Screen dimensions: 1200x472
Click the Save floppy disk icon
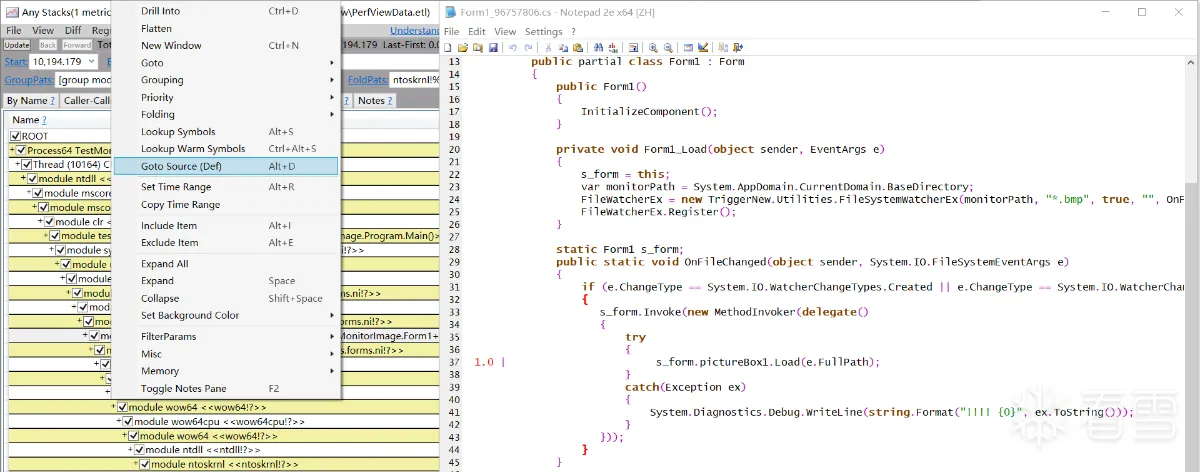click(493, 47)
